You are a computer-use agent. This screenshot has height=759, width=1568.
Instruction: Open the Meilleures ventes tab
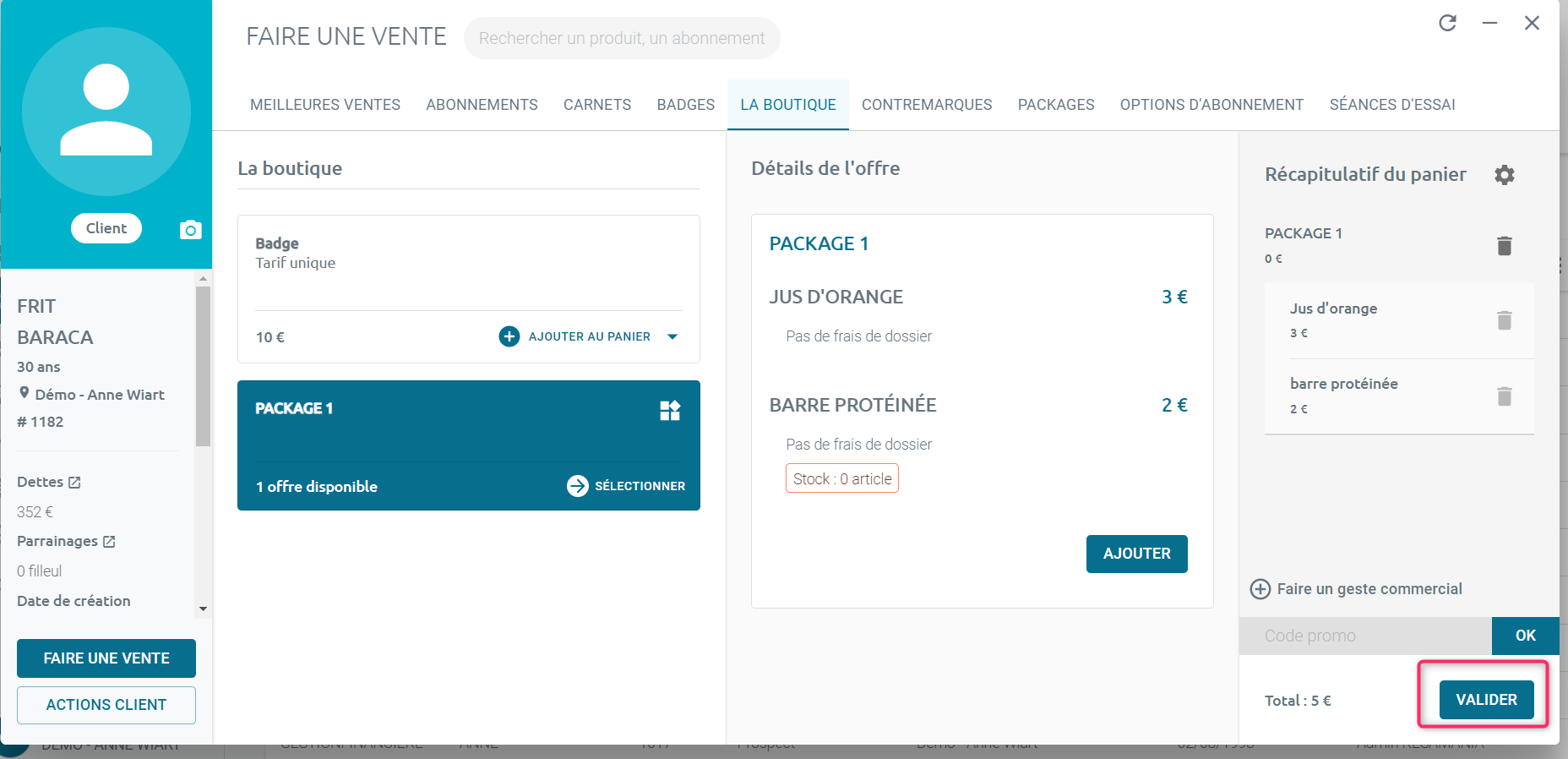point(325,105)
